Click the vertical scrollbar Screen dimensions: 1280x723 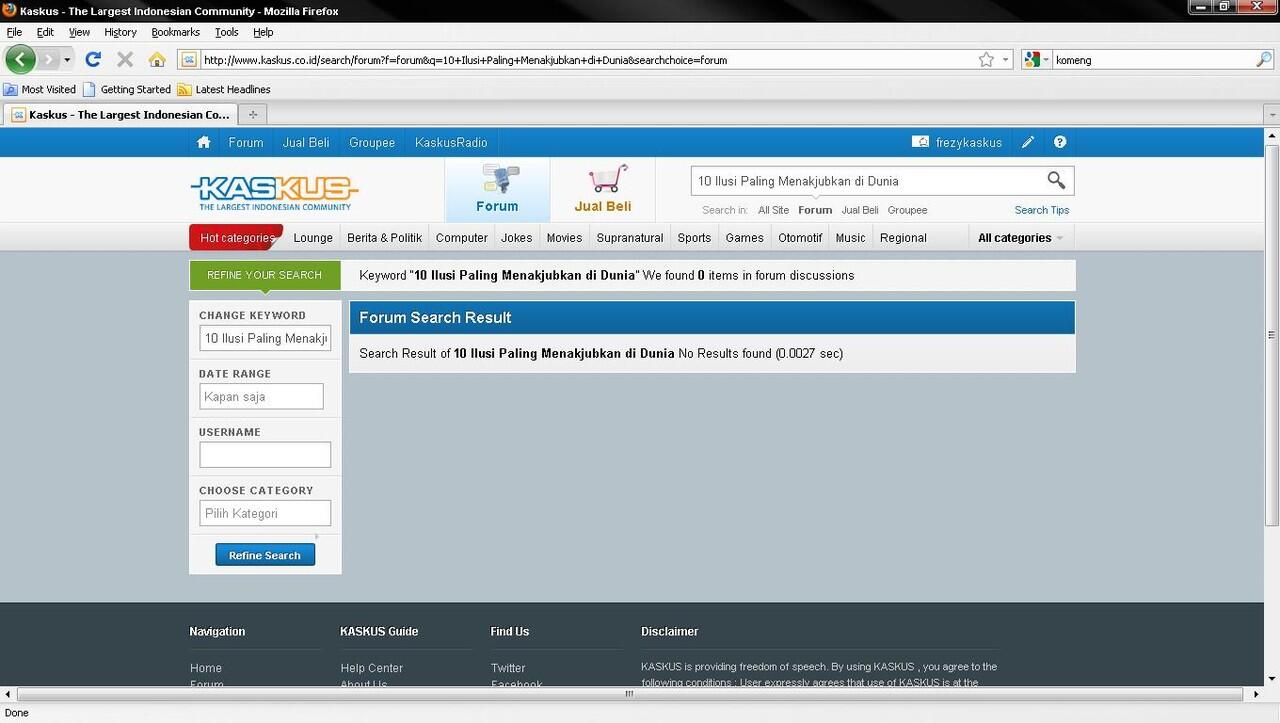click(1272, 335)
